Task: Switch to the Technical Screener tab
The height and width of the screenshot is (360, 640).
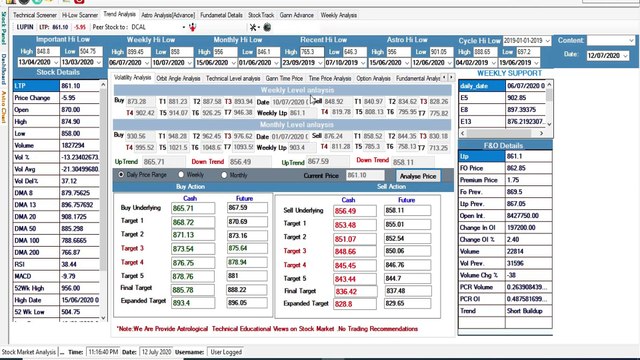Action: [x=35, y=15]
